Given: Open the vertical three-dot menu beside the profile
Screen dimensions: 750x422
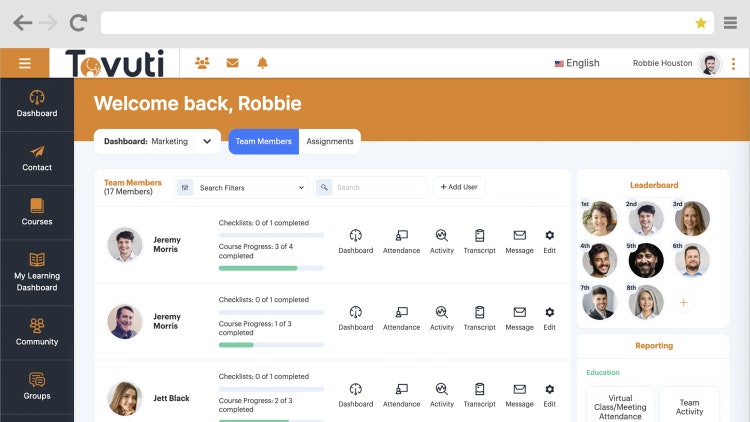Looking at the screenshot, I should [733, 64].
